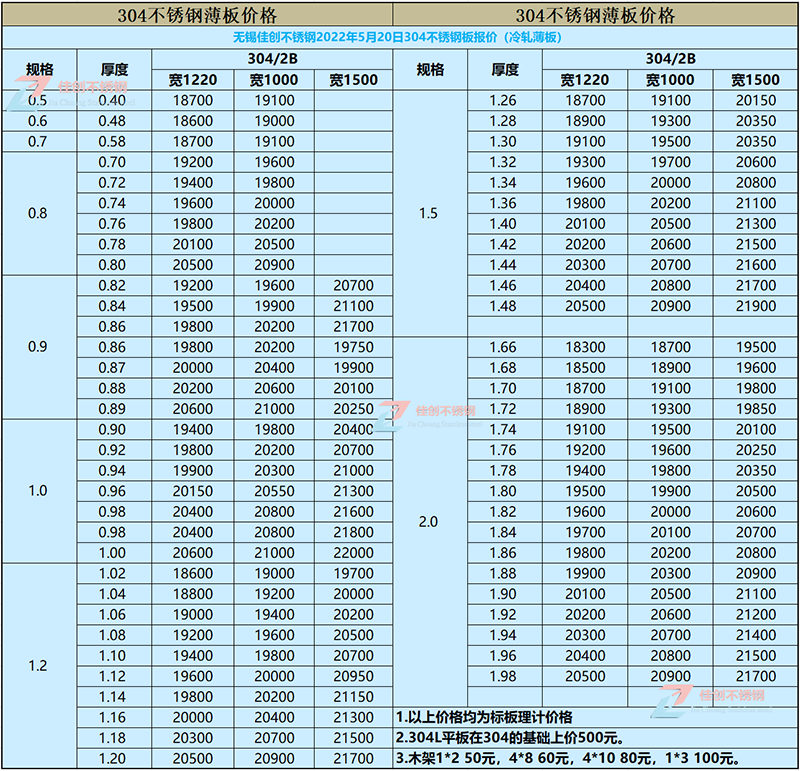Image resolution: width=800 pixels, height=771 pixels.
Task: Select the 1.2 spec group cell
Action: pyautogui.click(x=38, y=666)
